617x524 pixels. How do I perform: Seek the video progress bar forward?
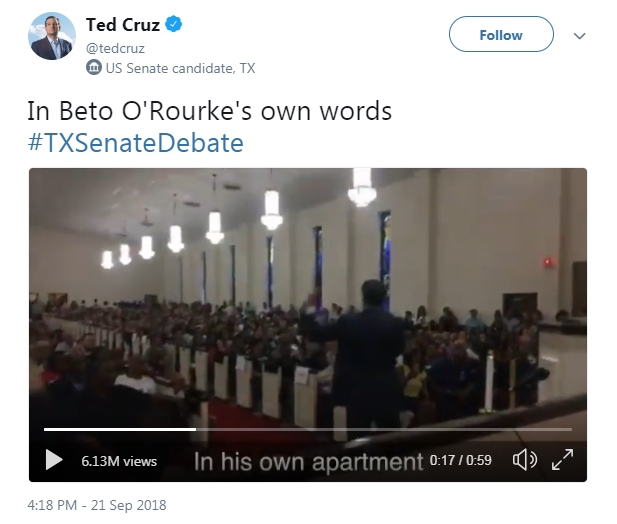coord(384,429)
